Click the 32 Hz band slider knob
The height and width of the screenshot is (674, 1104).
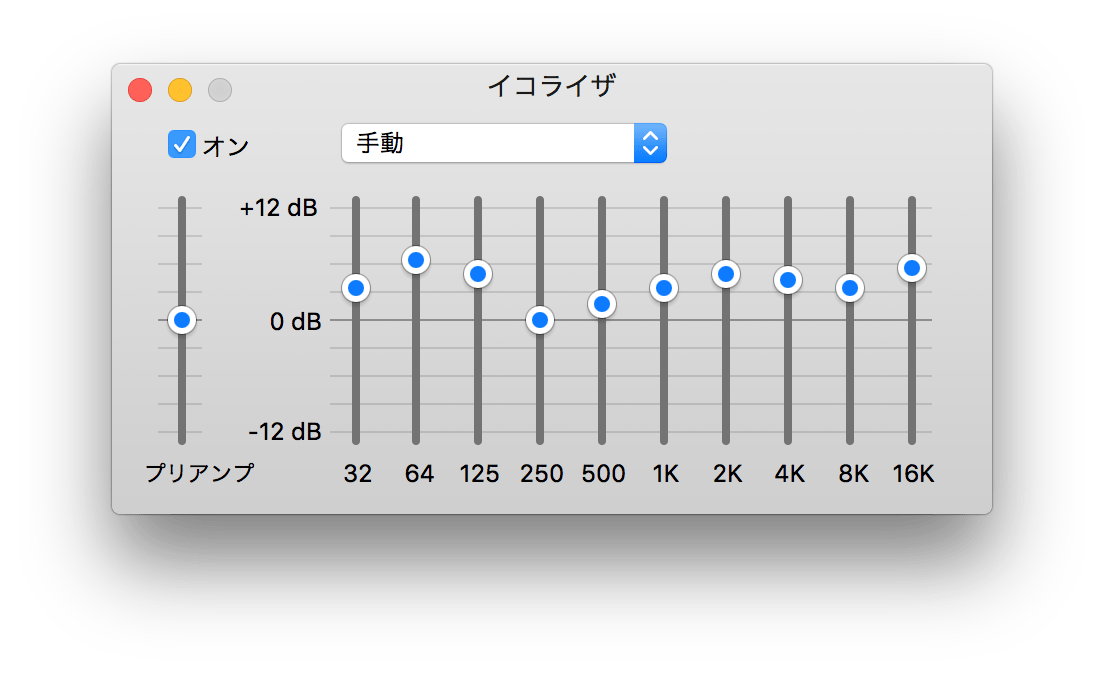pyautogui.click(x=356, y=288)
